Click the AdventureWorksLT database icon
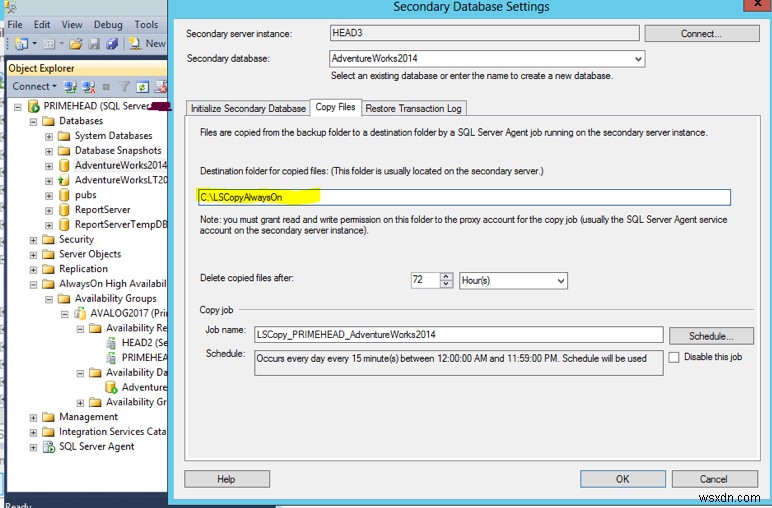The image size is (772, 508). [64, 180]
